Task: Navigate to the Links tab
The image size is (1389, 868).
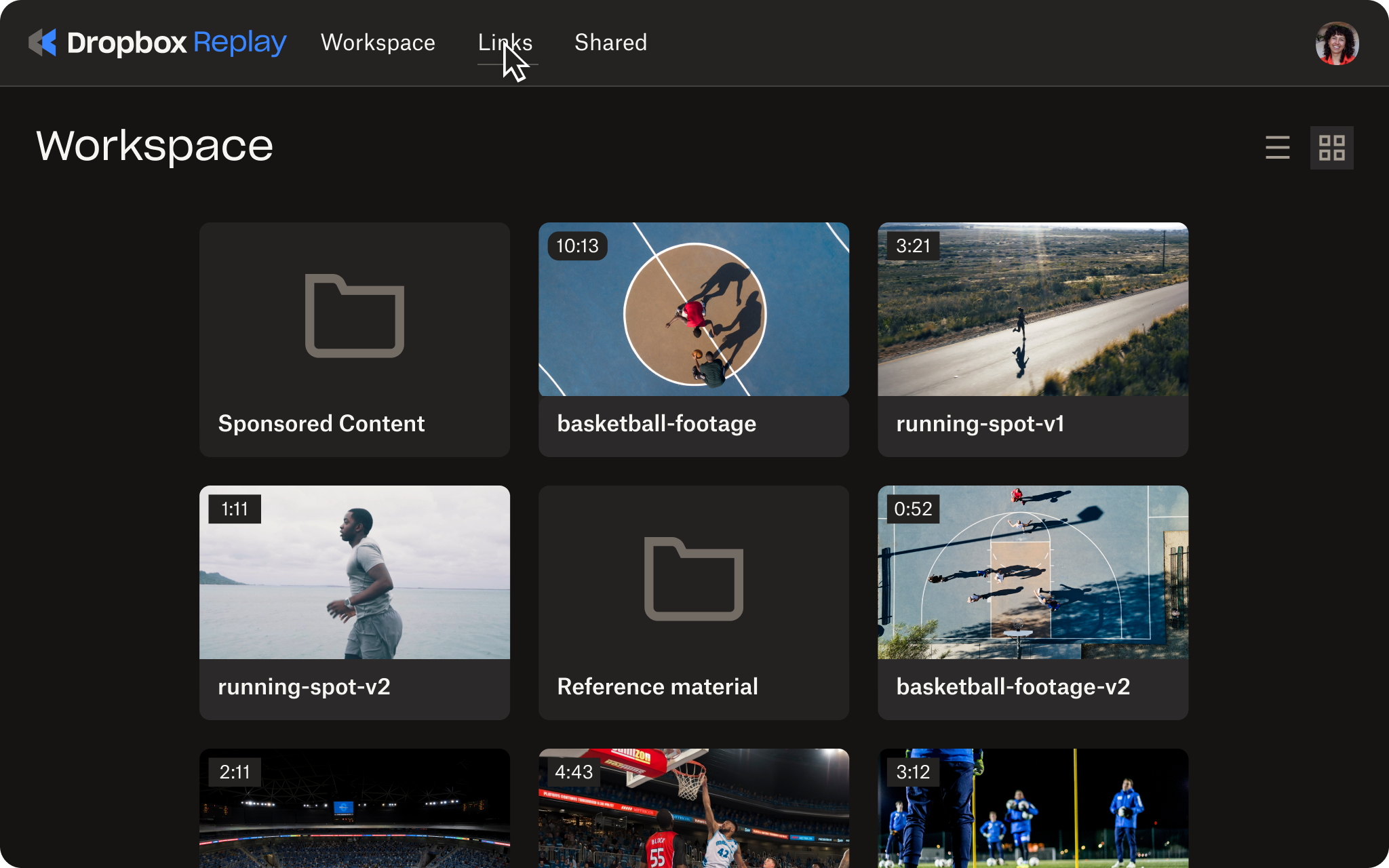Action: click(x=504, y=41)
